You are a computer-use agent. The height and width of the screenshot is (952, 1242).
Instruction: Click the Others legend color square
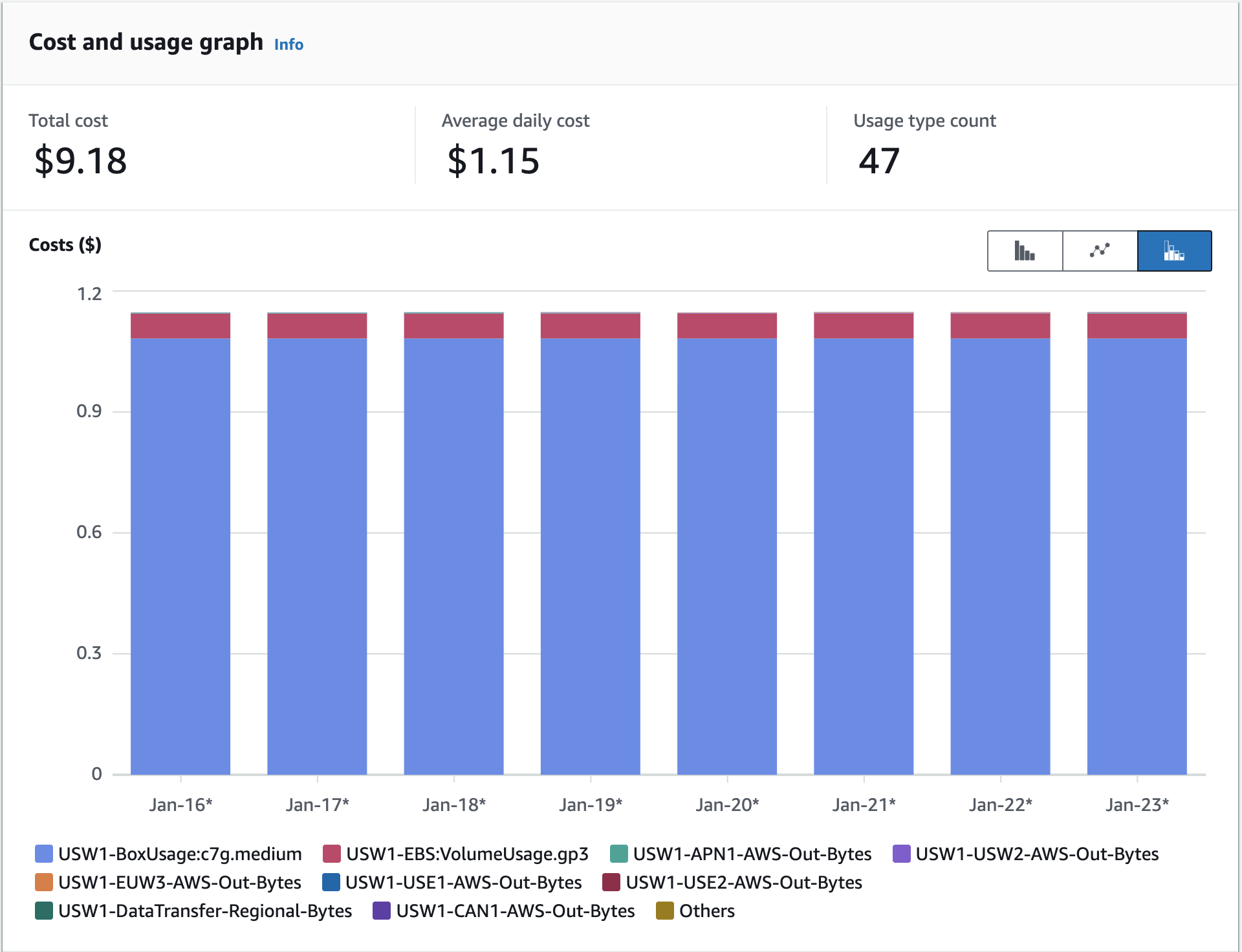tap(664, 911)
